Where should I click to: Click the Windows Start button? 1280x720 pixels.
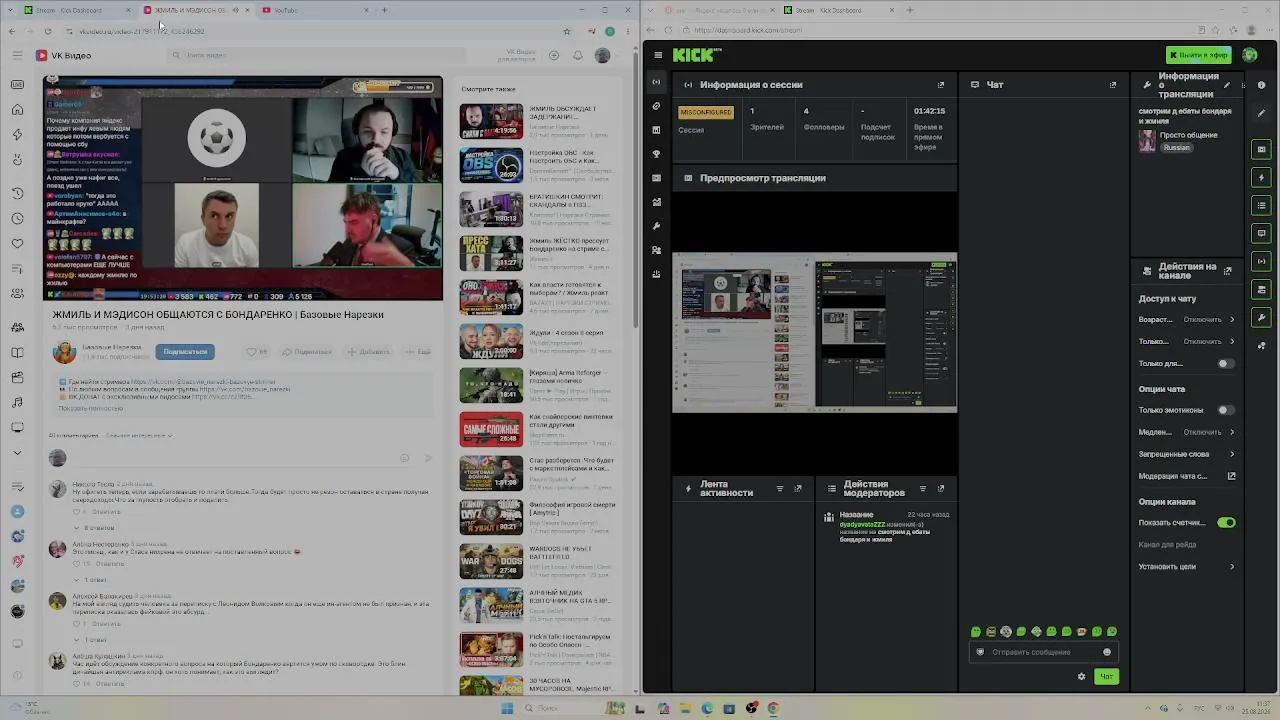(507, 708)
